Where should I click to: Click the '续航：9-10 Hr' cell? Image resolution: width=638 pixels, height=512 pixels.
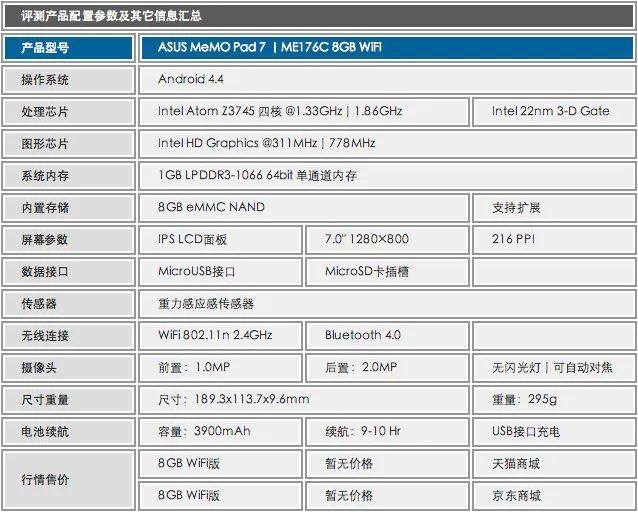tap(387, 432)
